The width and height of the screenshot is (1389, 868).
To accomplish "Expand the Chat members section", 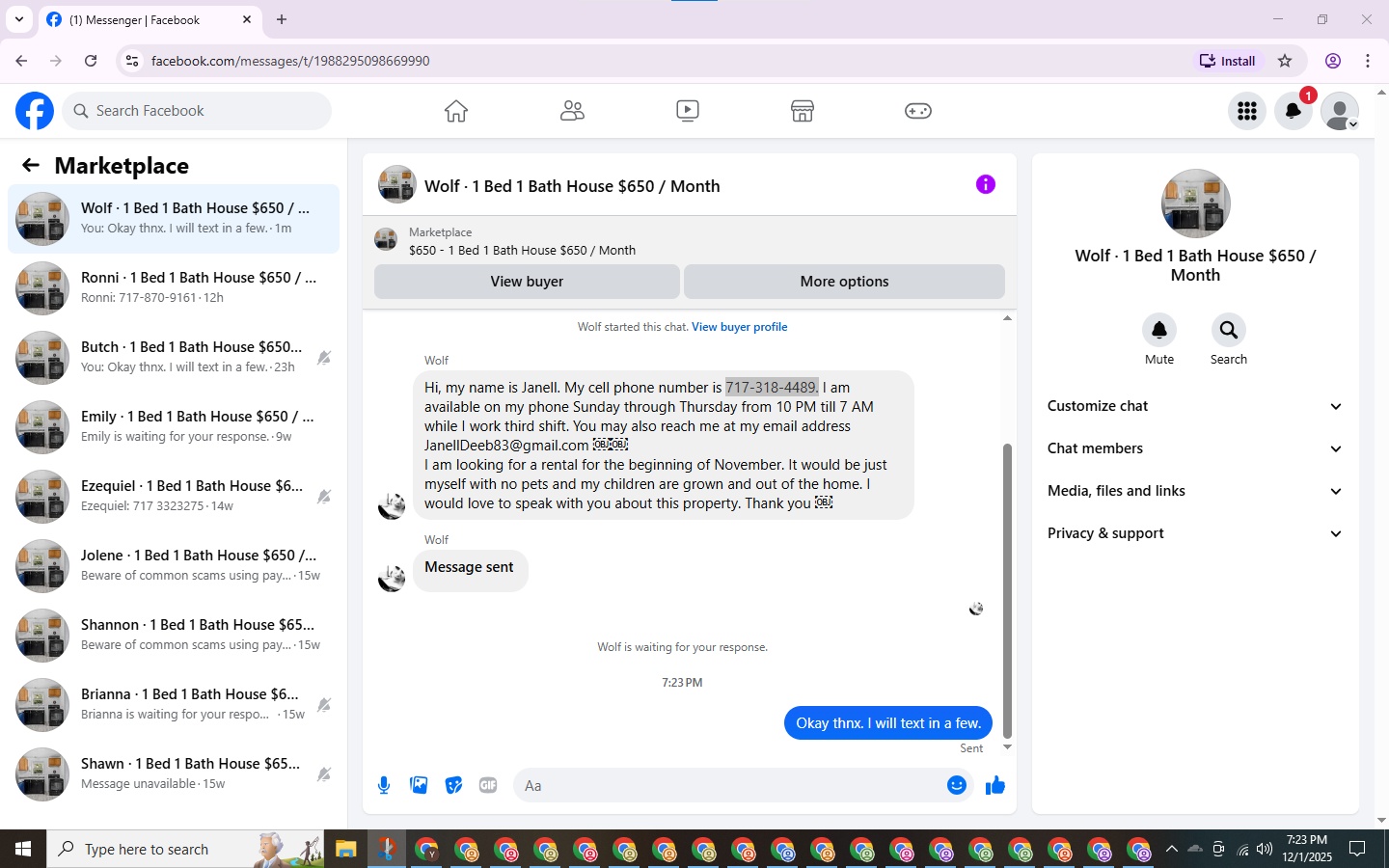I will [x=1195, y=448].
